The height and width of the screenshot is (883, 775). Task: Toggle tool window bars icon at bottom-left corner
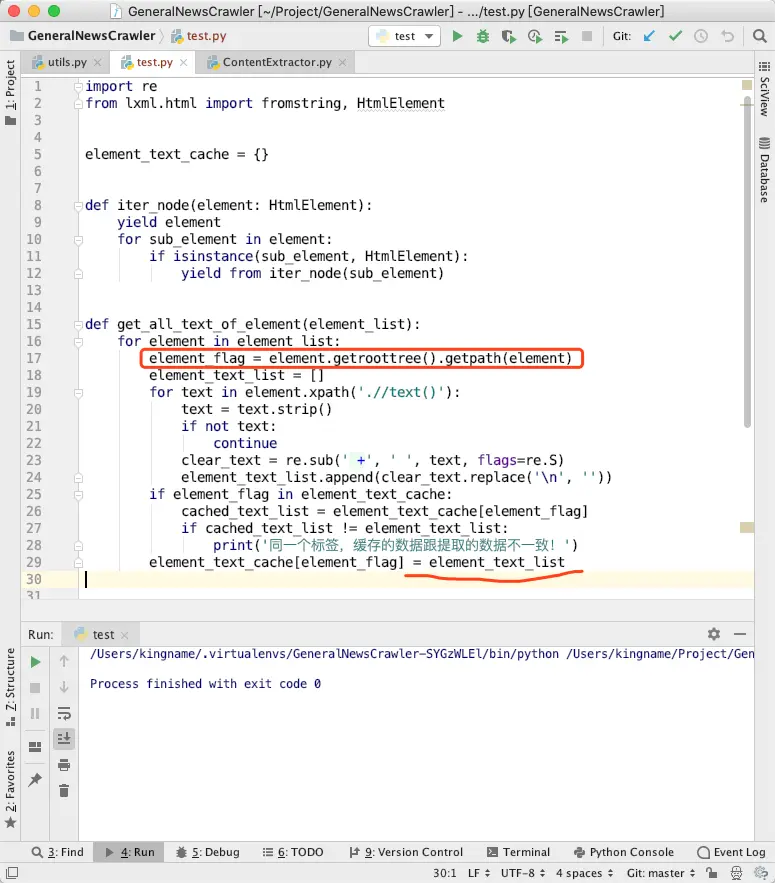point(12,872)
